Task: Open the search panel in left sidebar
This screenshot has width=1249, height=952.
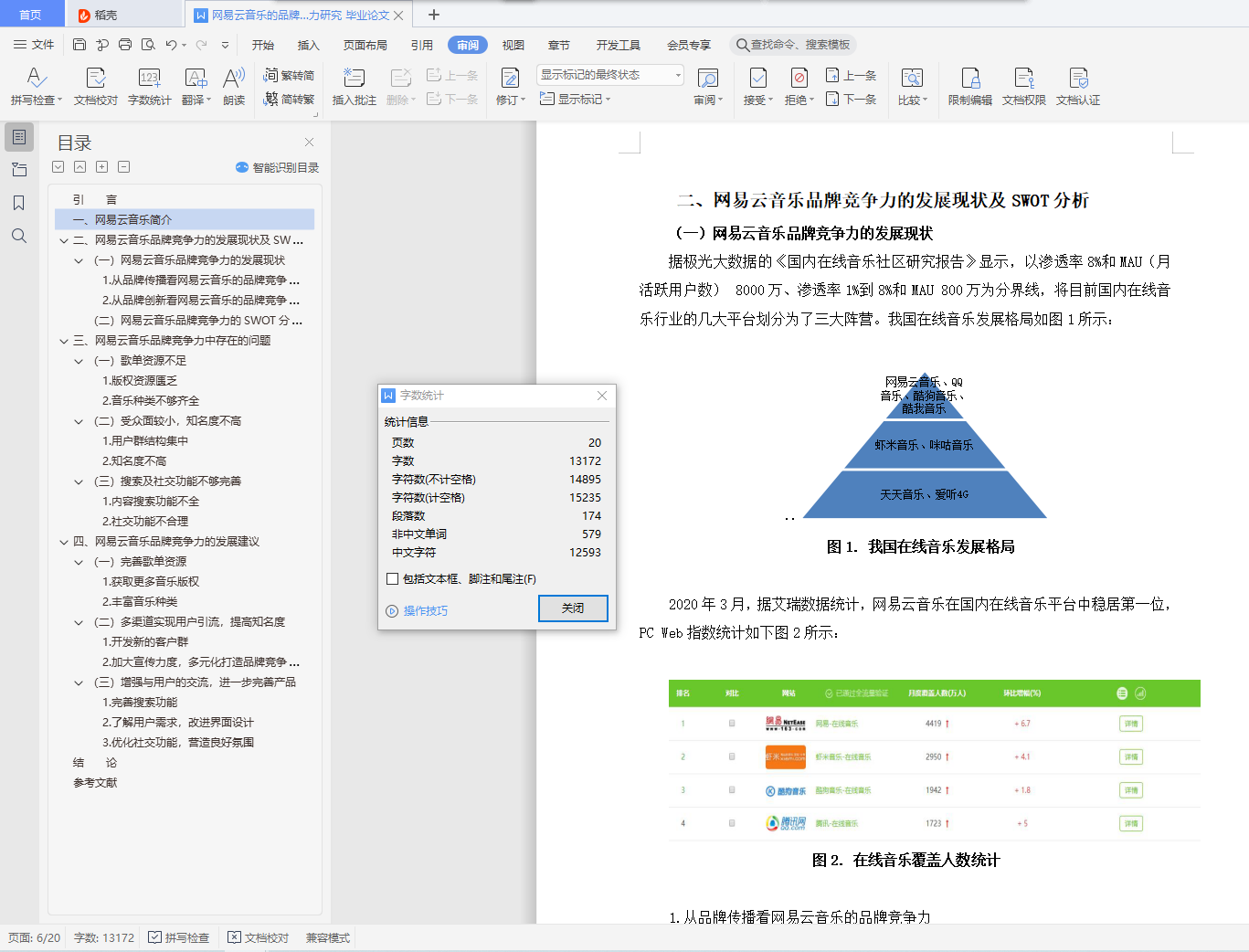Action: tap(19, 236)
